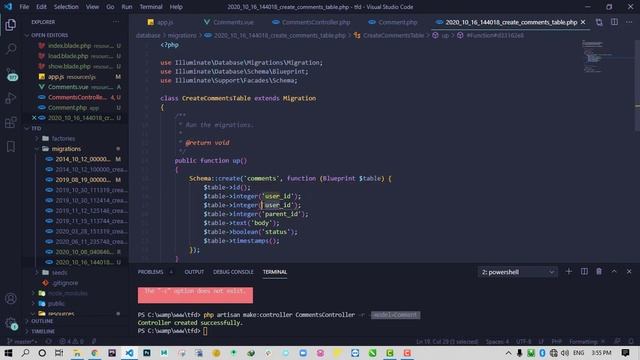The width and height of the screenshot is (640, 360).
Task: Switch to the Comments.vue editor tab
Action: tap(229, 22)
